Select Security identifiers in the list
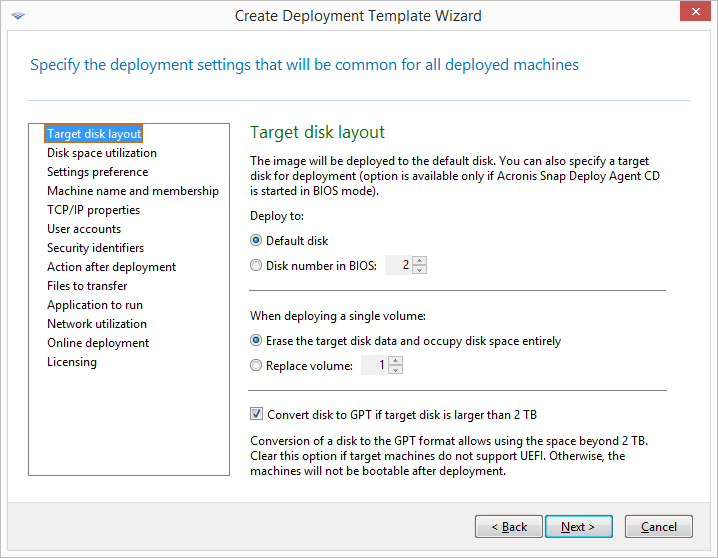This screenshot has width=718, height=558. click(x=95, y=248)
